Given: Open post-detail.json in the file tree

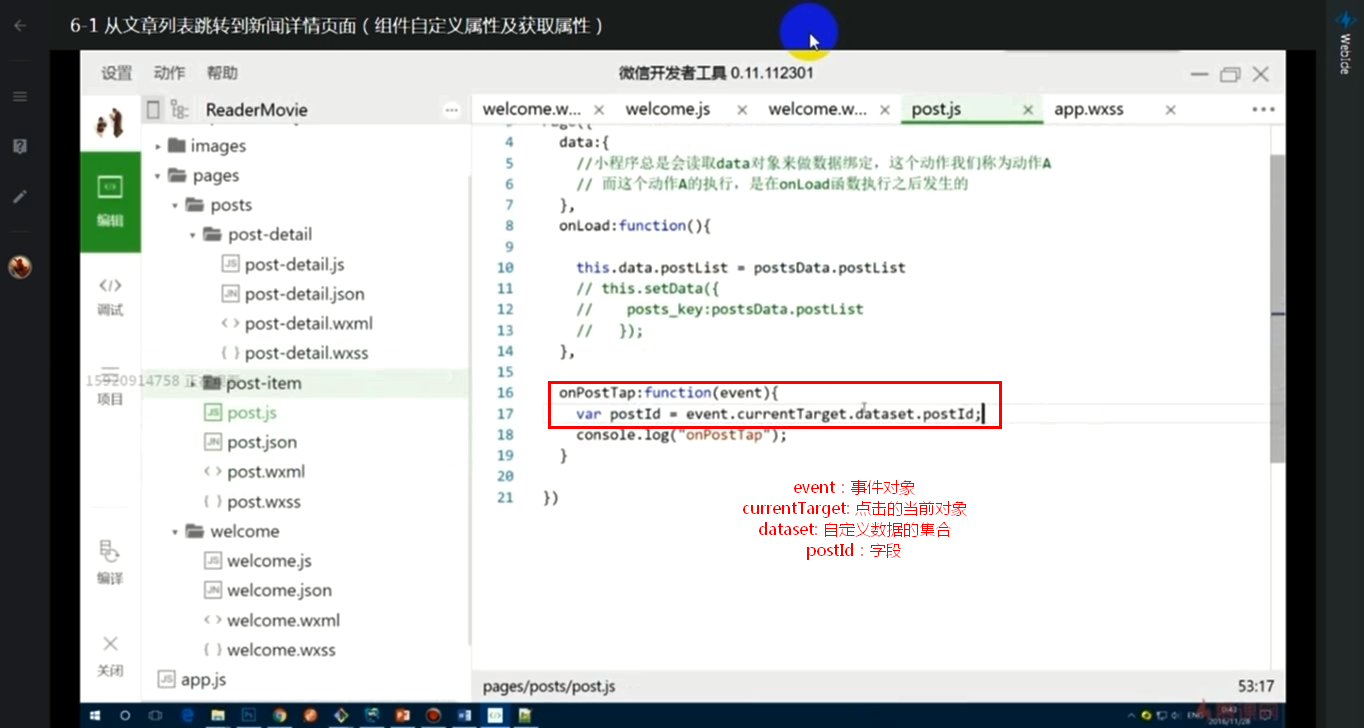Looking at the screenshot, I should click(x=304, y=294).
